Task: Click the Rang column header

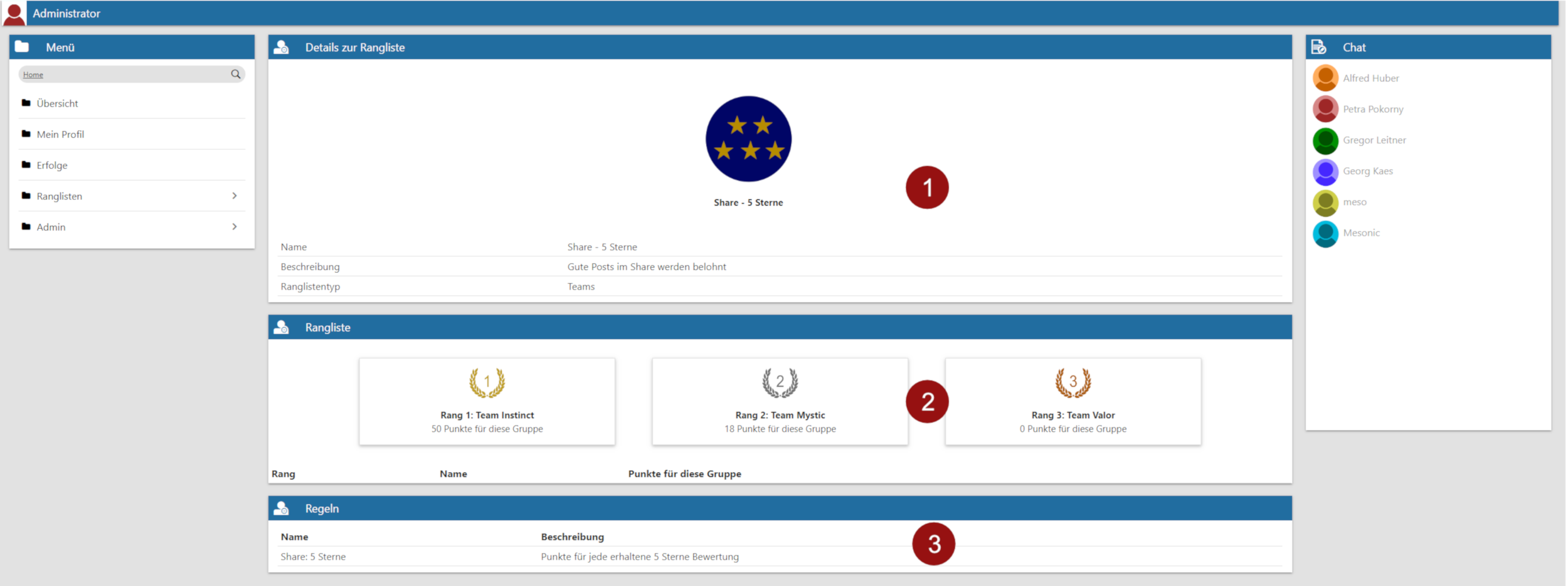Action: point(283,474)
